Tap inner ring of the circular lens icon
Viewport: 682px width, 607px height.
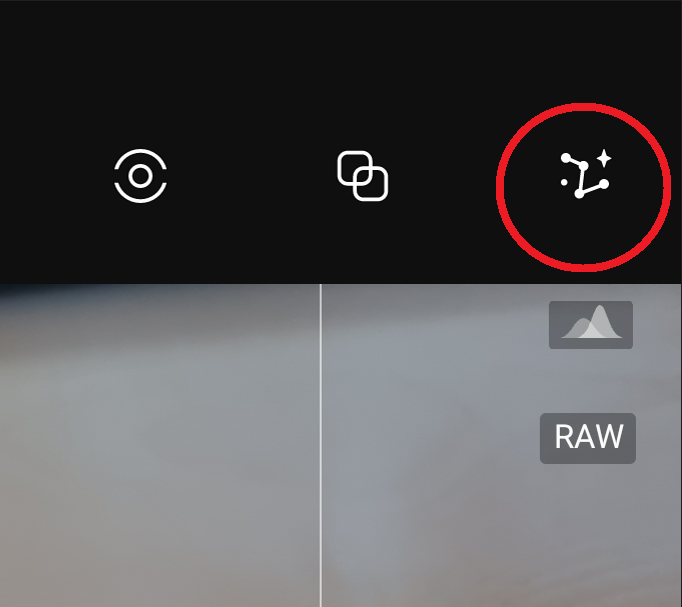[x=140, y=176]
